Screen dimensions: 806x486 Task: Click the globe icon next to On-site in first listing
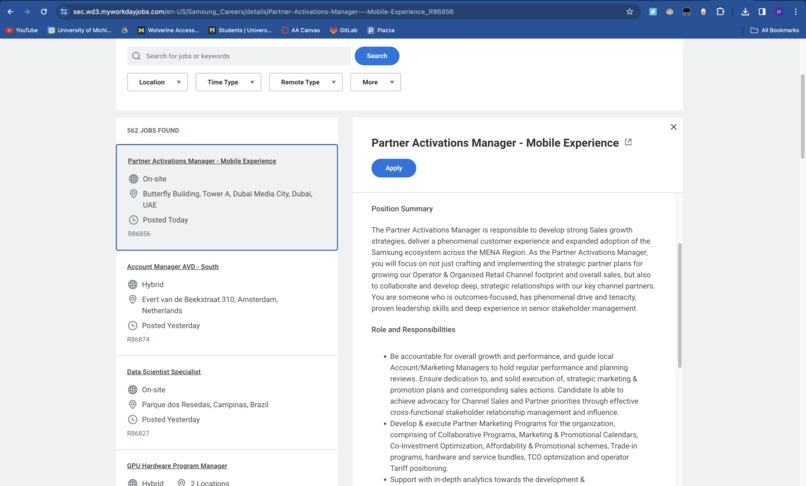[134, 179]
